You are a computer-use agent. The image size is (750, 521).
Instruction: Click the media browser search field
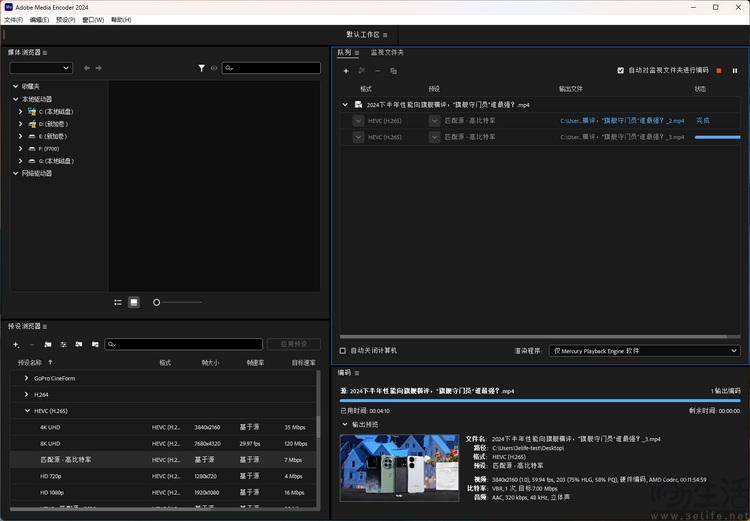coord(271,68)
